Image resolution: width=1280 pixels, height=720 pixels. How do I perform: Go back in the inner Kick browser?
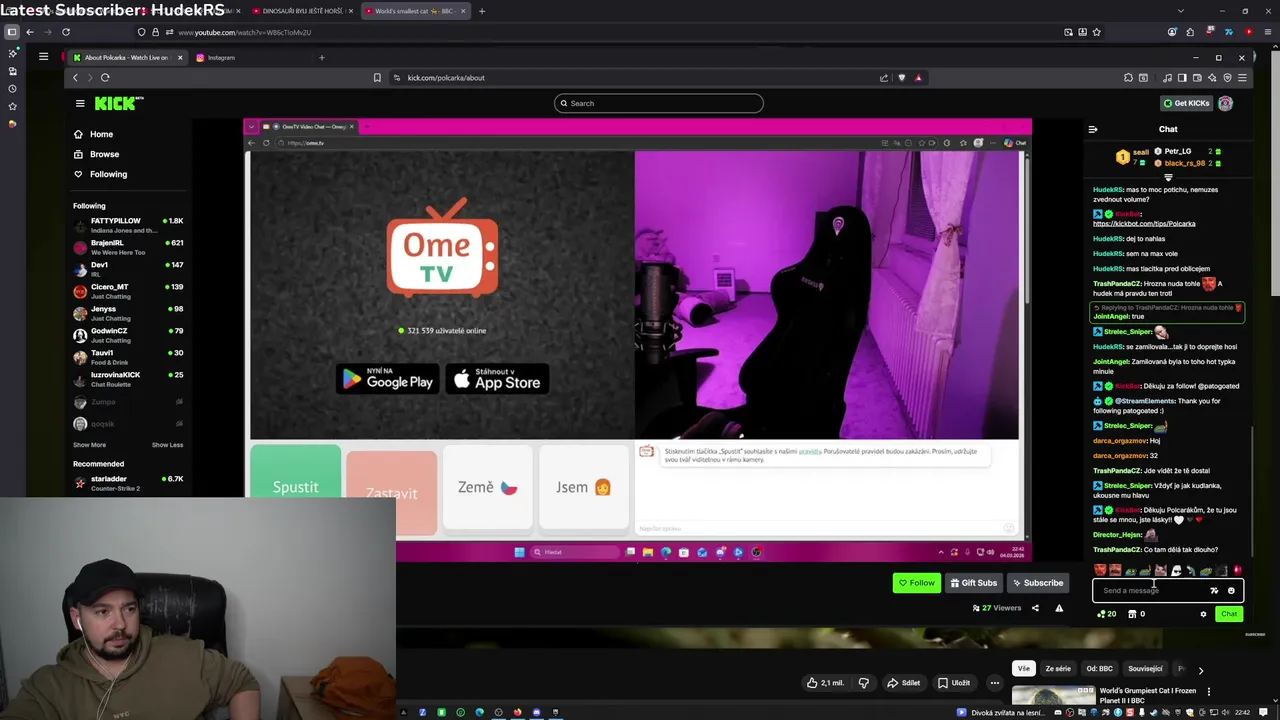click(75, 78)
